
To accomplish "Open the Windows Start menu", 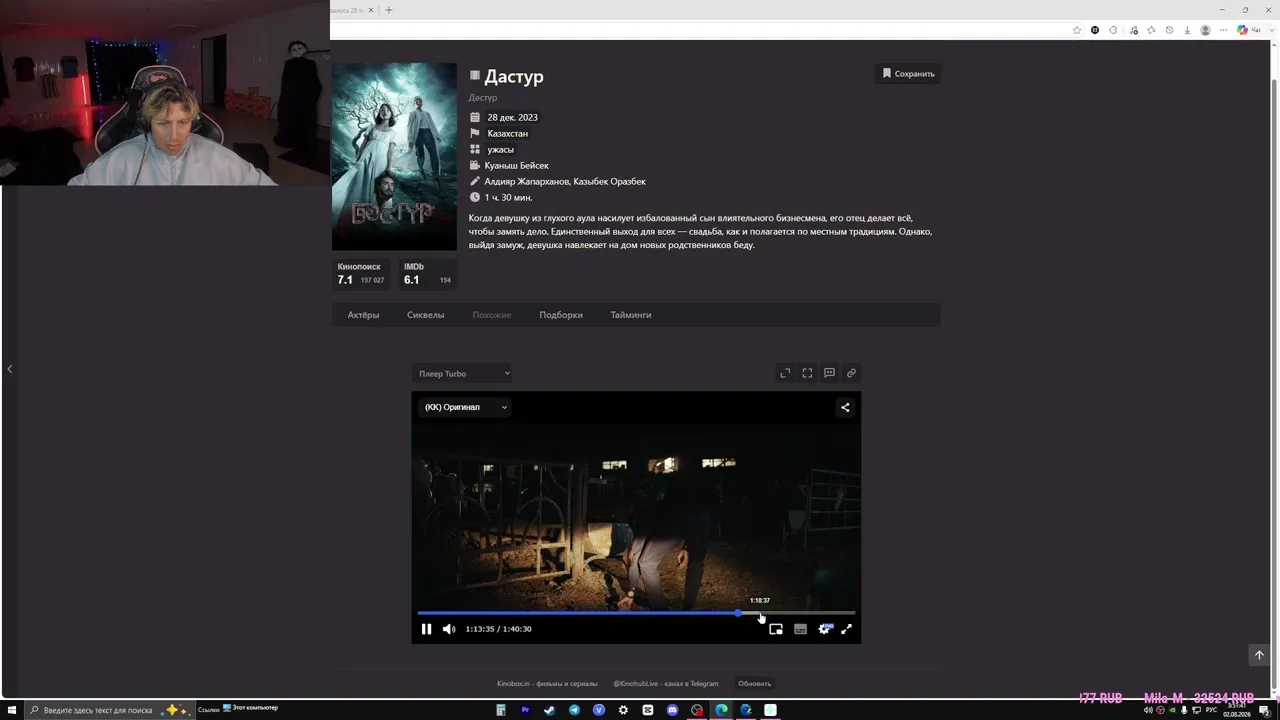I will (12, 710).
